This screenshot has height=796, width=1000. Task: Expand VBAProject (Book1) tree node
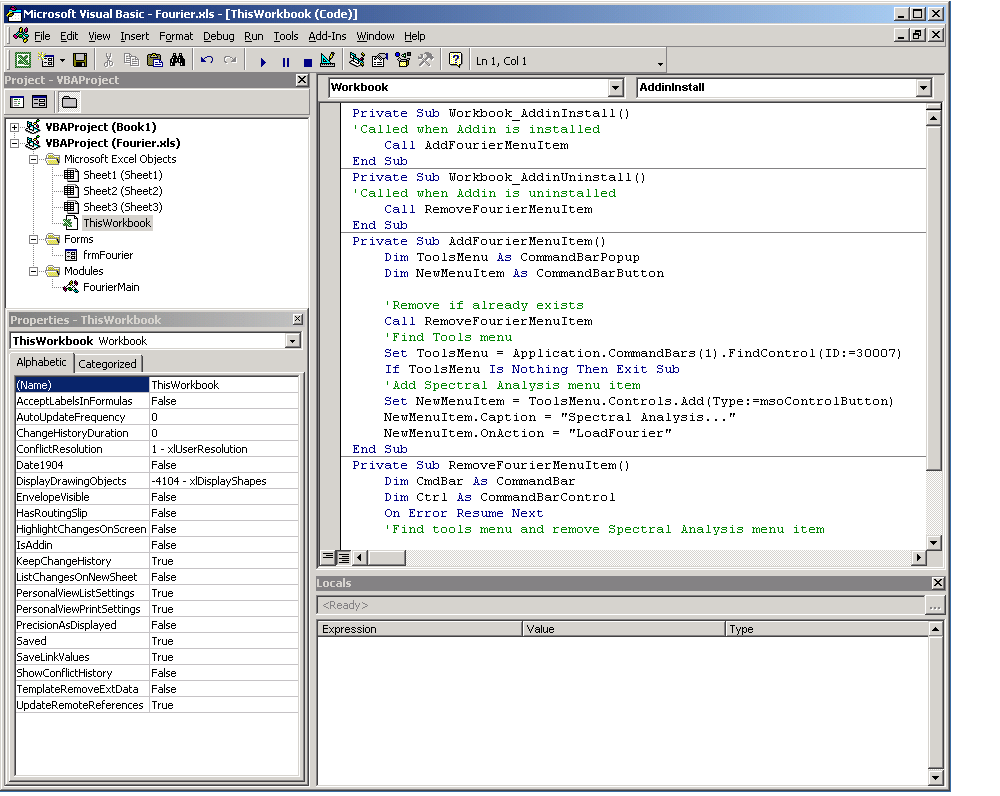[15, 128]
